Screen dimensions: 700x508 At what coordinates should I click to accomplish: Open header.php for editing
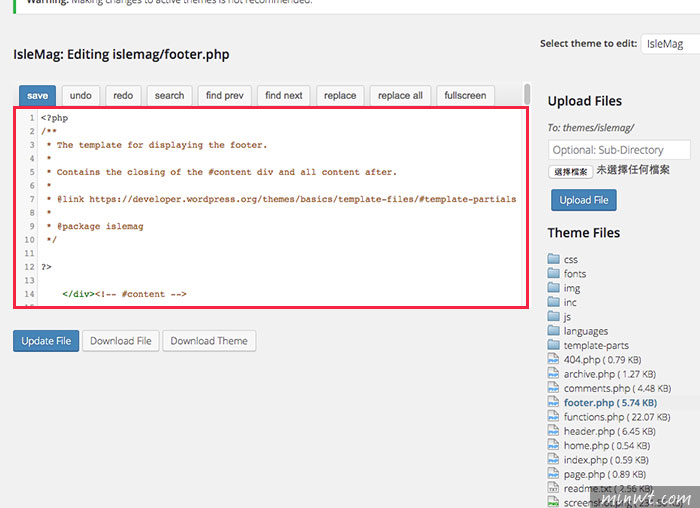point(609,431)
